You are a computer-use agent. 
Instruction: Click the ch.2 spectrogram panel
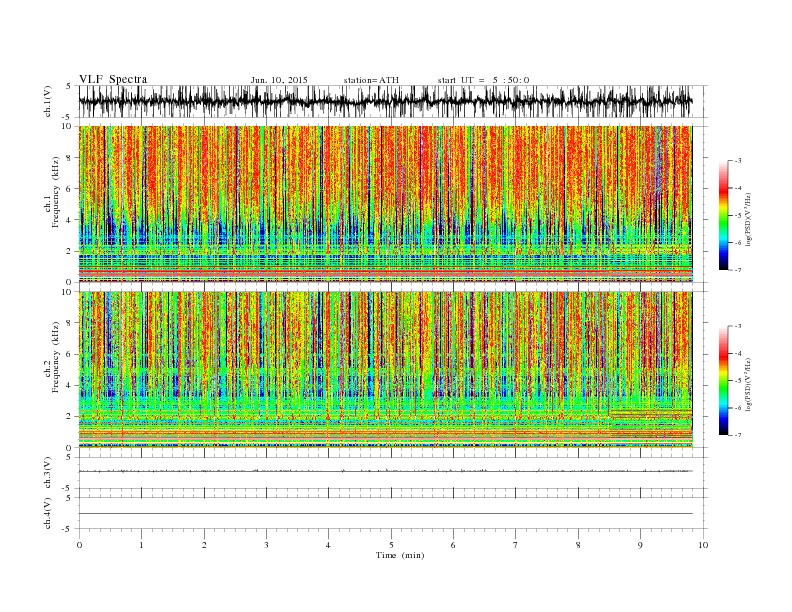[x=386, y=370]
